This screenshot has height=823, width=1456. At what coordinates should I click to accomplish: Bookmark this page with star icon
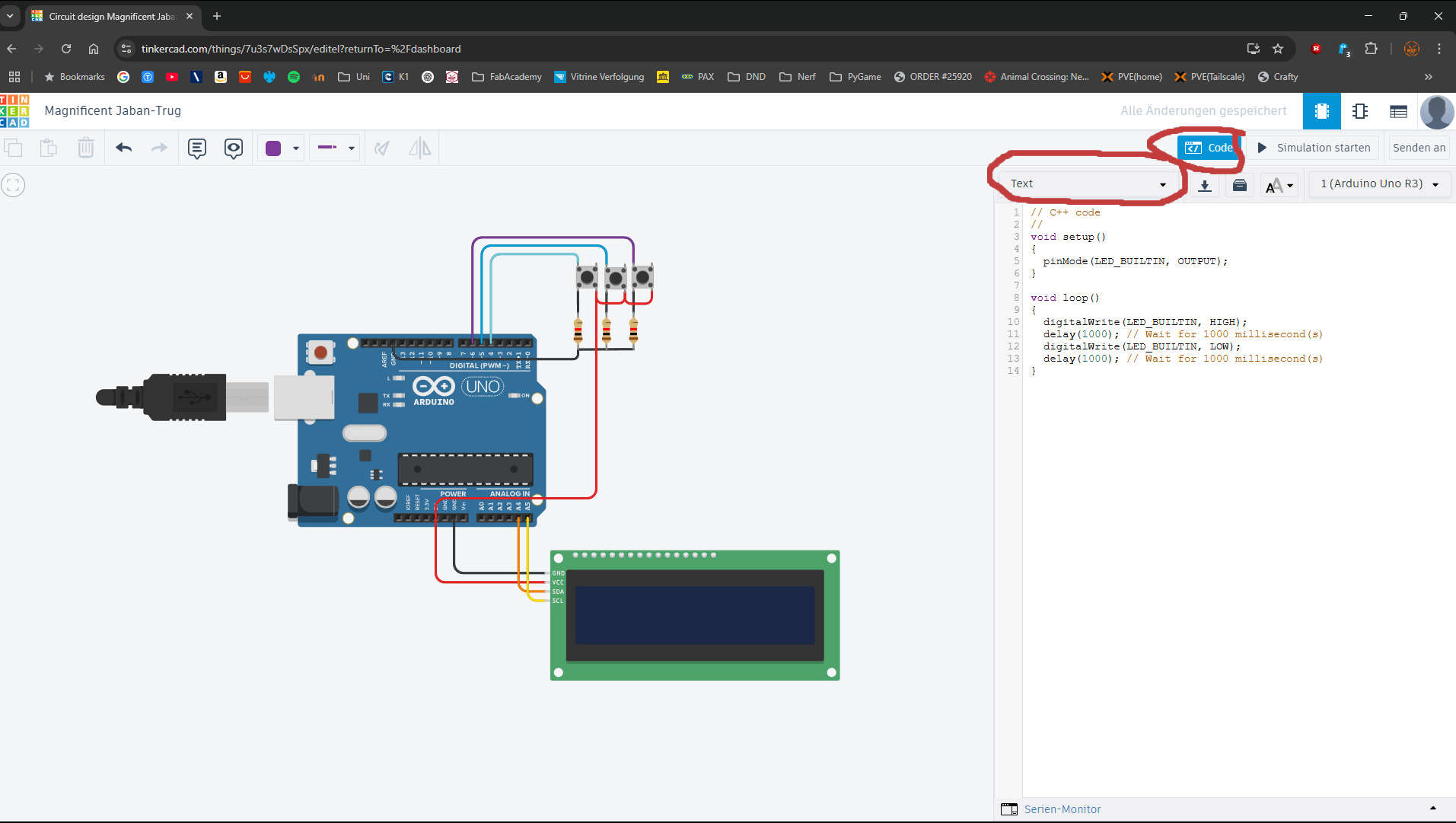click(1278, 49)
